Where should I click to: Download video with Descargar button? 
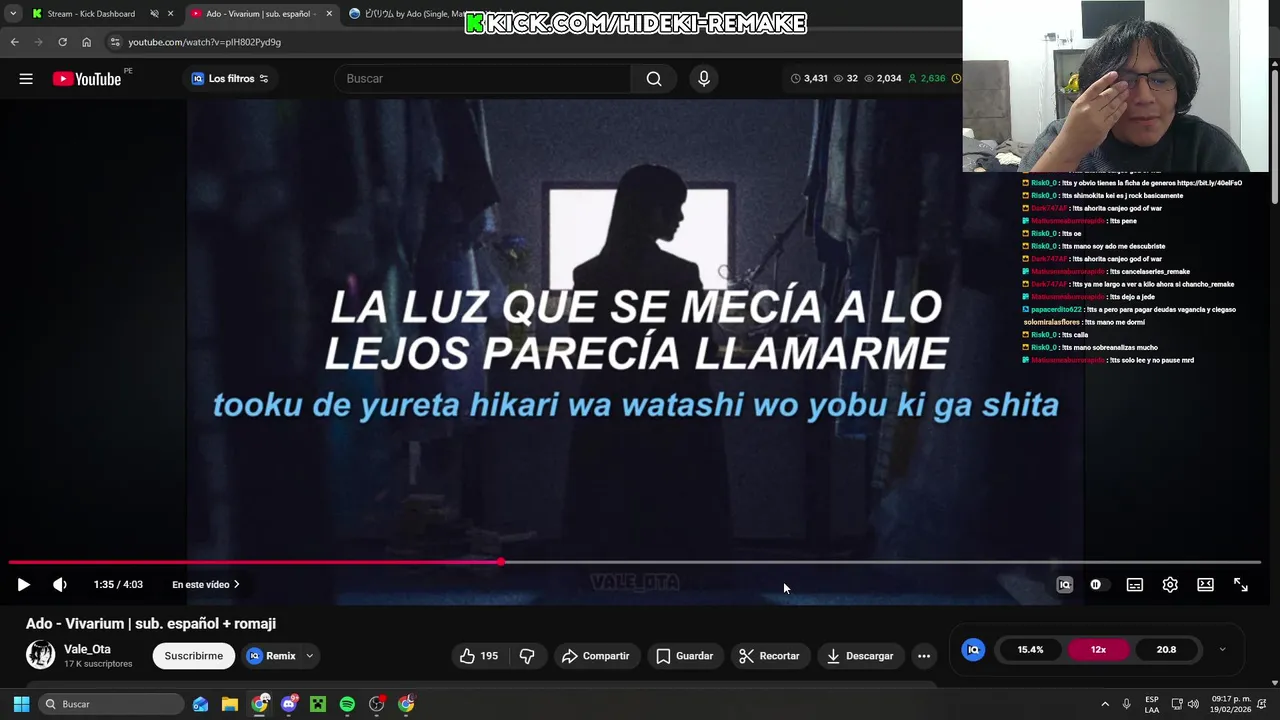860,656
